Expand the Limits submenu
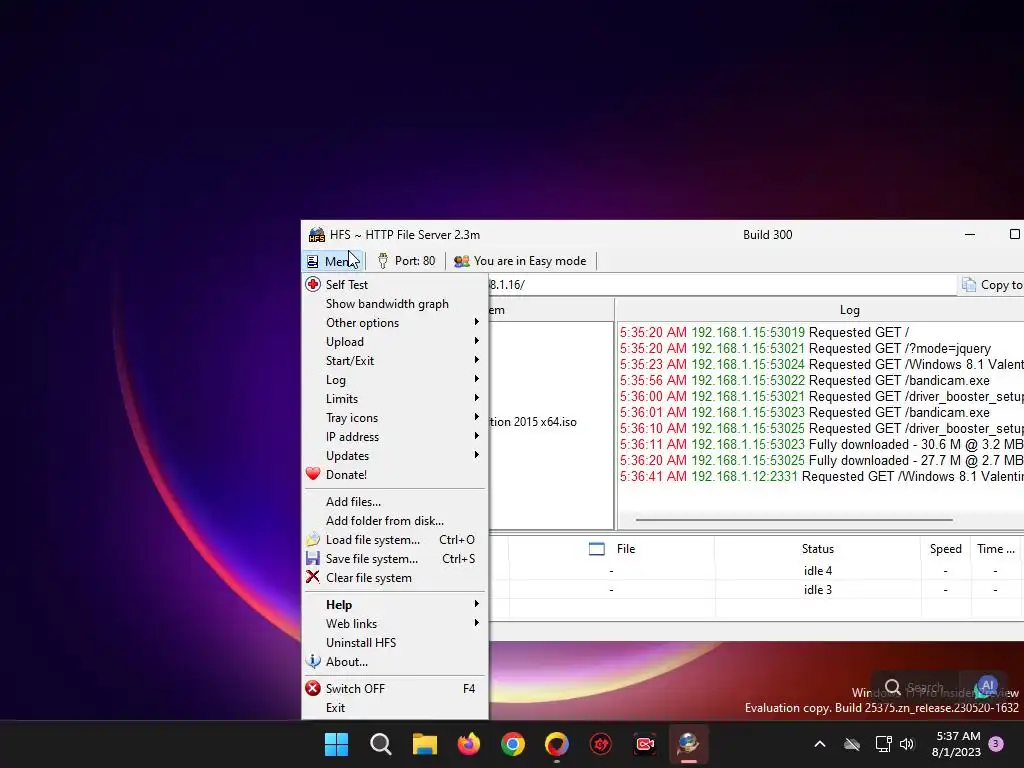The width and height of the screenshot is (1024, 768). tap(395, 398)
